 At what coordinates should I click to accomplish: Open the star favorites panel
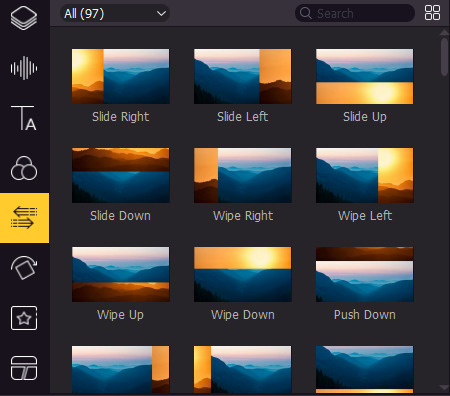click(x=24, y=318)
